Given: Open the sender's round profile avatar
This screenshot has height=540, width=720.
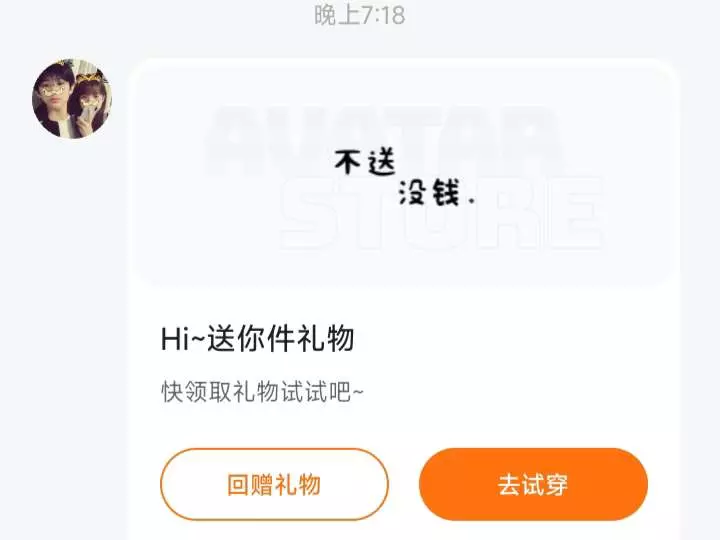Looking at the screenshot, I should click(x=72, y=98).
